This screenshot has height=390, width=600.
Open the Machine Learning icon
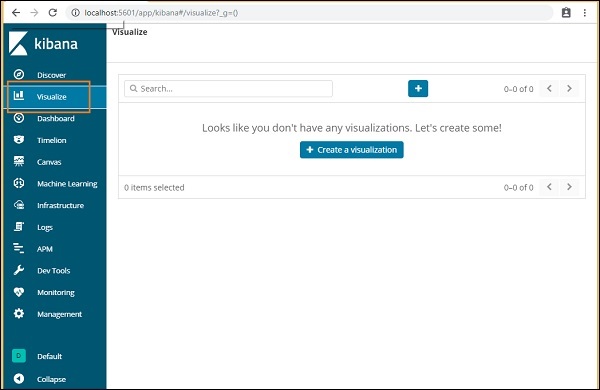[x=19, y=183]
